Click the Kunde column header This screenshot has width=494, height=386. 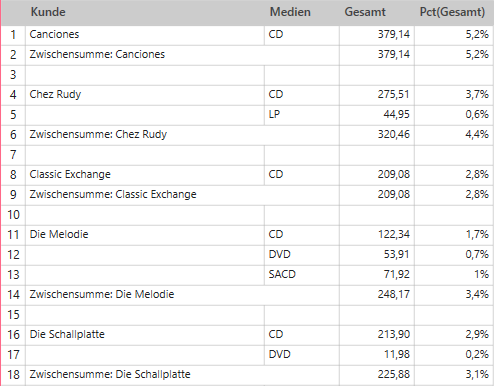[x=145, y=12]
